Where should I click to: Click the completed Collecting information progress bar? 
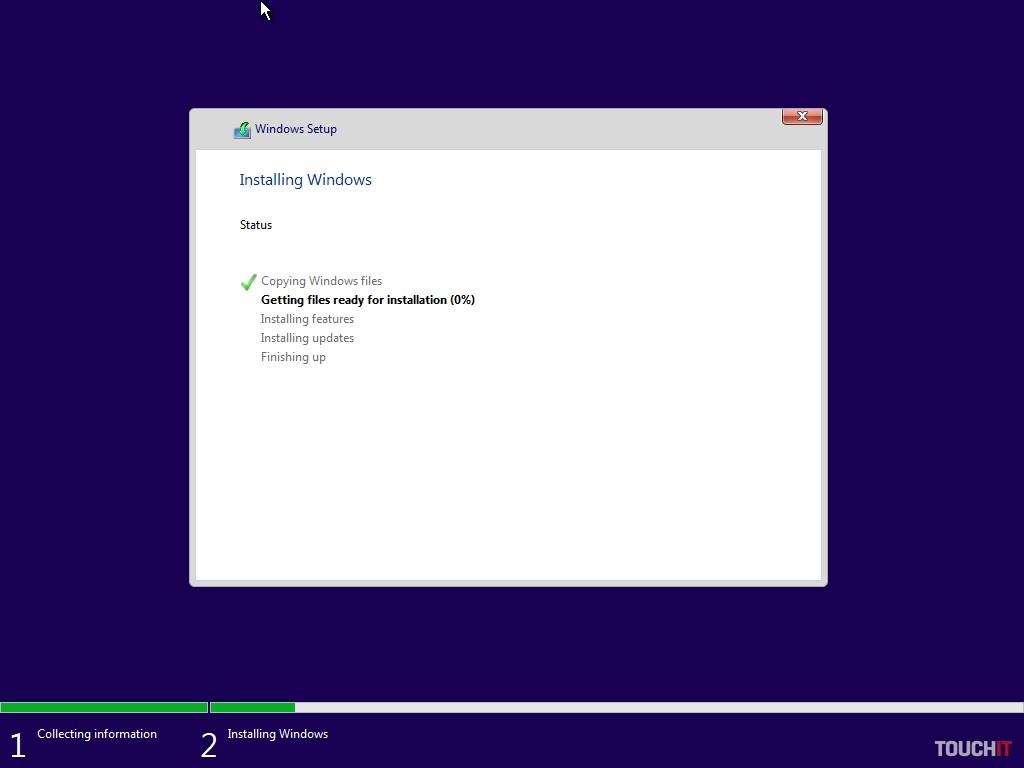click(104, 707)
